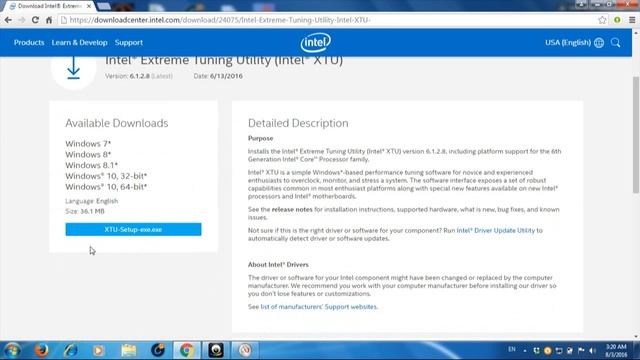Open Intel Driver Update Utility link
Viewport: 640px width, 360px height.
[x=496, y=230]
